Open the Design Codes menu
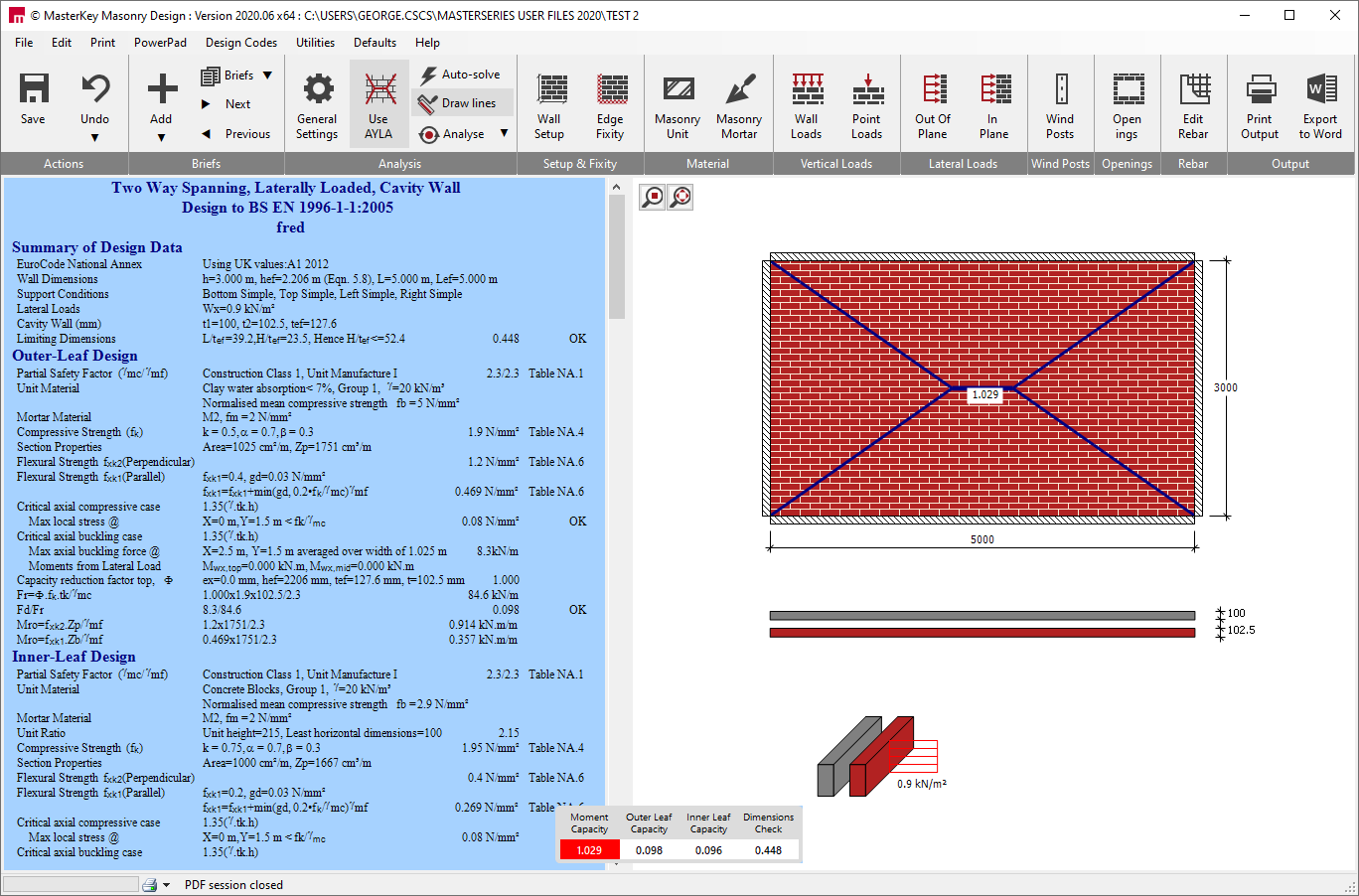This screenshot has height=896, width=1359. point(241,43)
